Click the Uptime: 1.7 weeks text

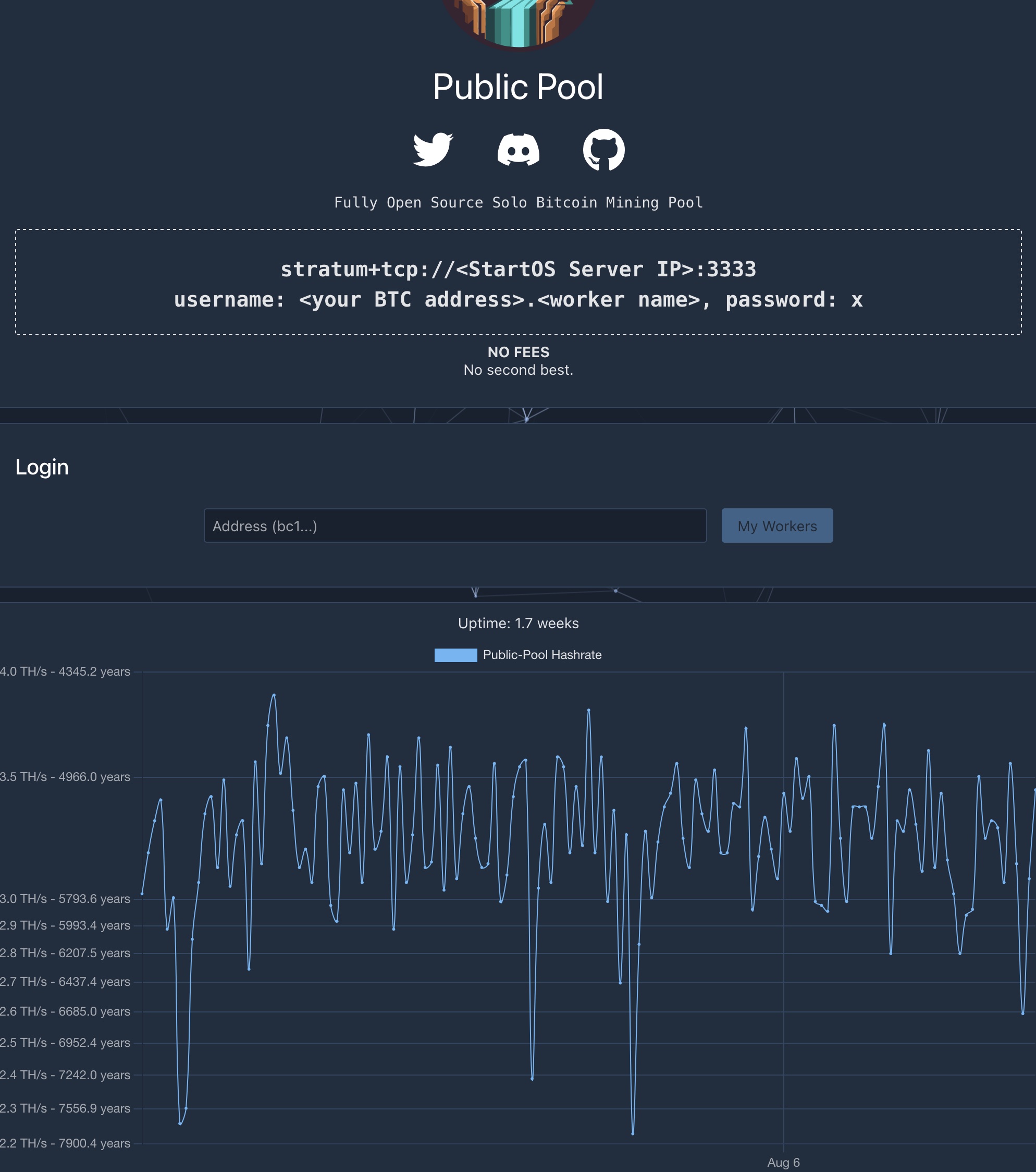[518, 623]
